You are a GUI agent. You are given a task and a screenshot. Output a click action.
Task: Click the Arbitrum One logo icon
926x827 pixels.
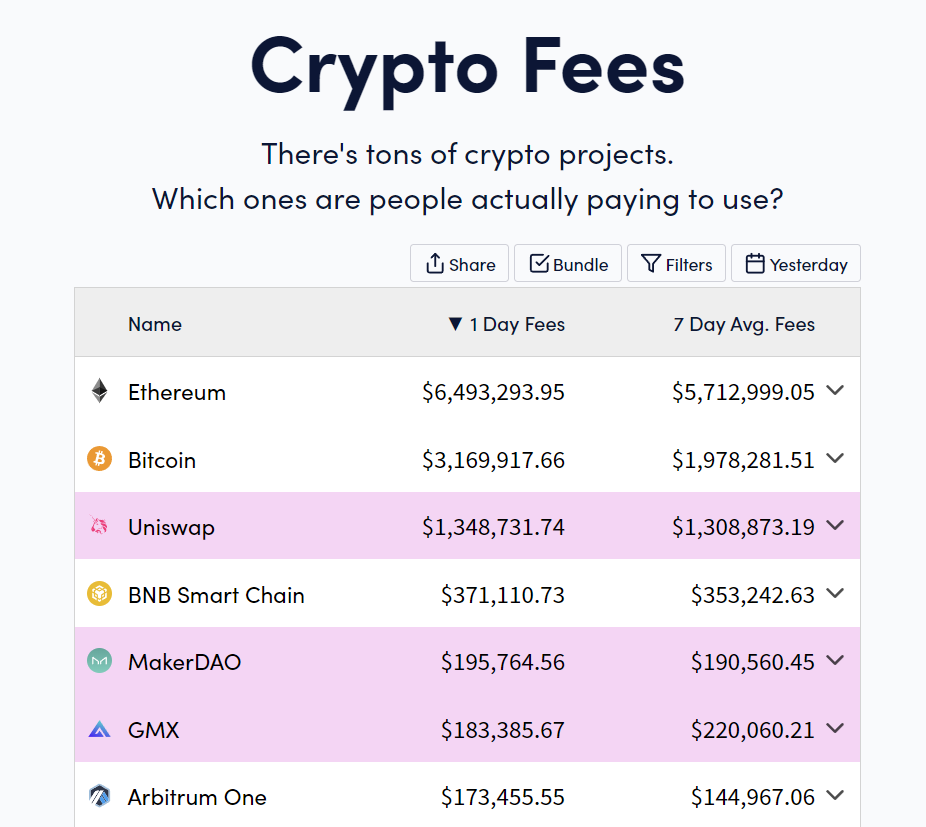click(100, 796)
